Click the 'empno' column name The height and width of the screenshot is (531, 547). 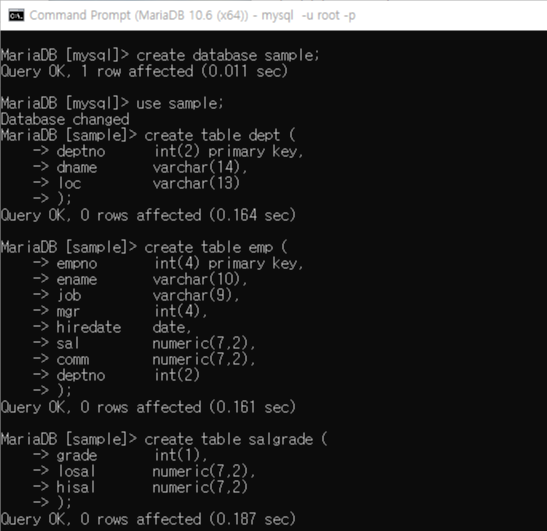point(77,263)
